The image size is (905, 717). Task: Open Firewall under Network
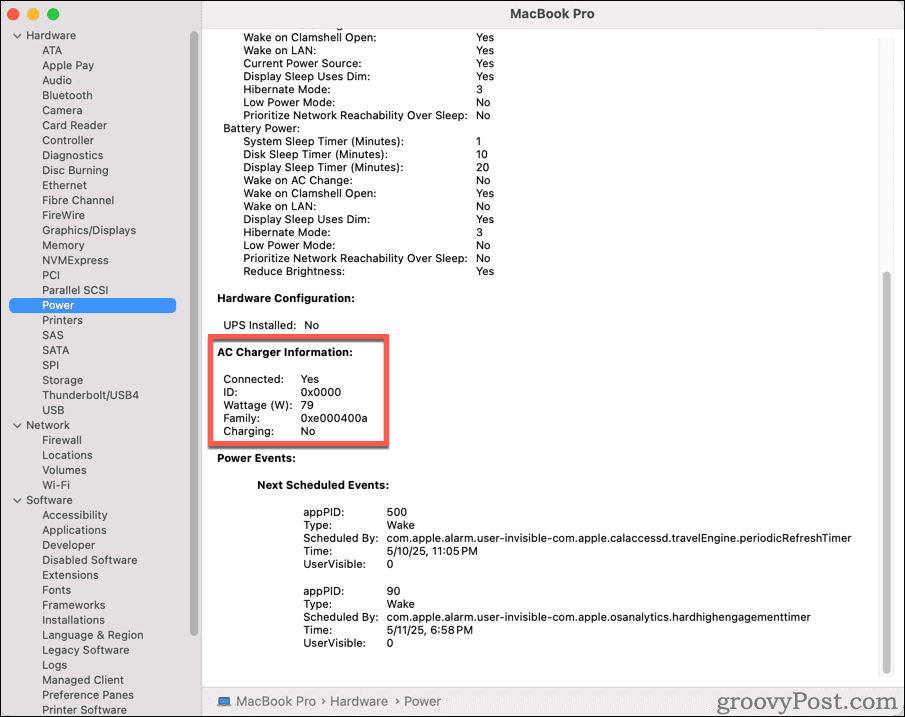tap(62, 440)
